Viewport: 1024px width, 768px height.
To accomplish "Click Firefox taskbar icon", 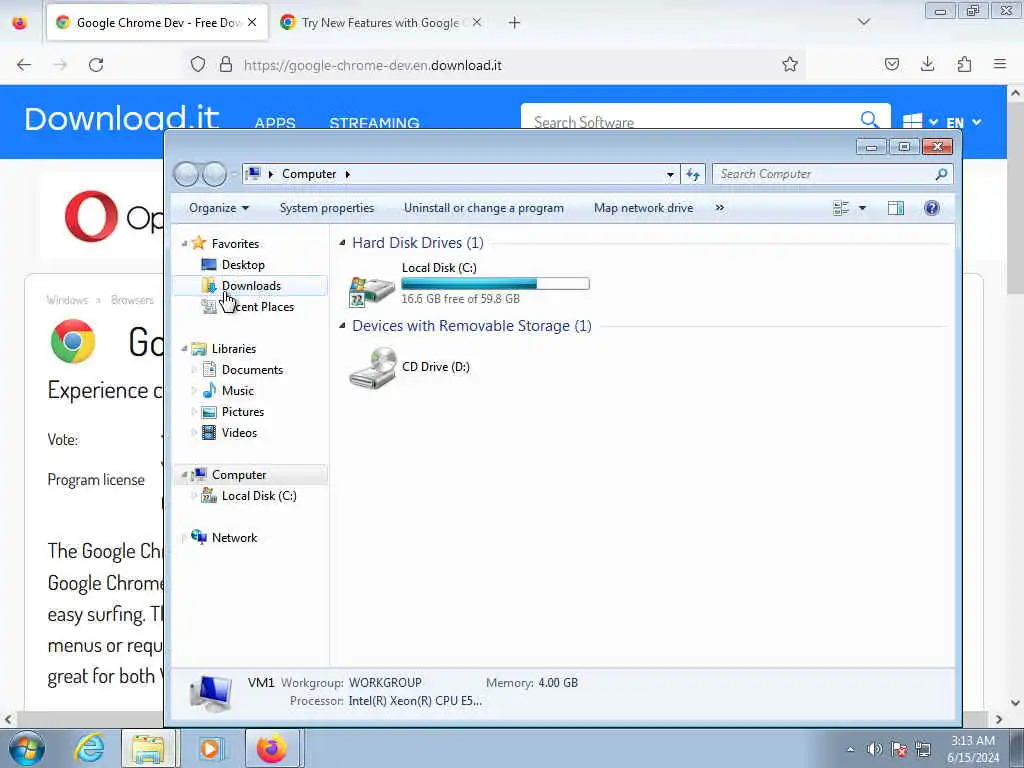I will tap(272, 748).
